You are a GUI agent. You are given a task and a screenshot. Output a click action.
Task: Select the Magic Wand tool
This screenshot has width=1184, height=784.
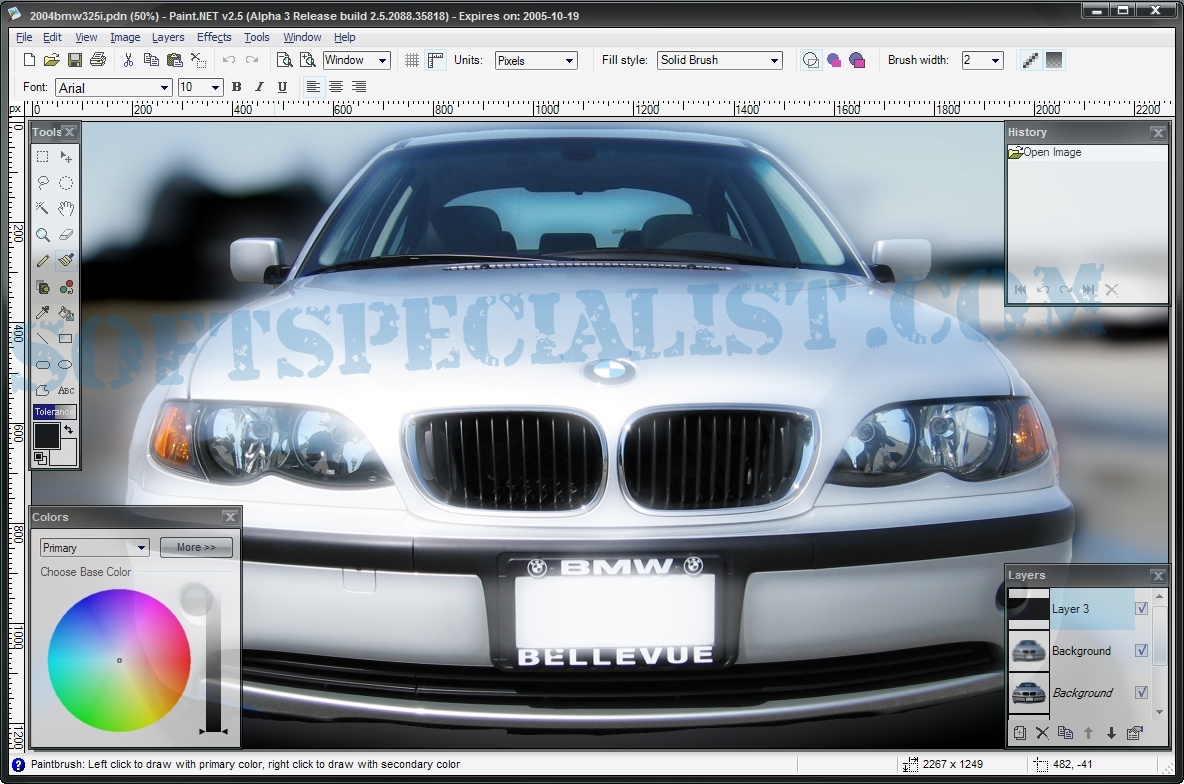42,208
